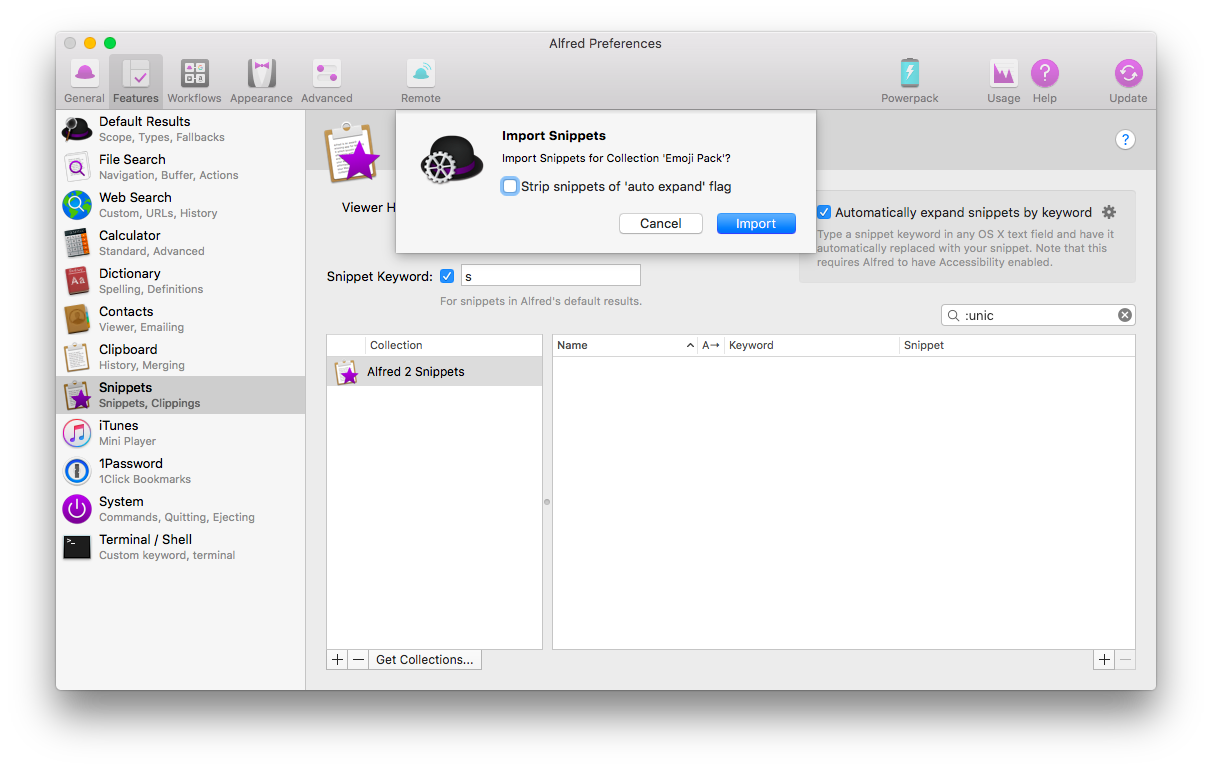Click the auto-expand A→ column header
Image resolution: width=1212 pixels, height=770 pixels.
tap(711, 345)
